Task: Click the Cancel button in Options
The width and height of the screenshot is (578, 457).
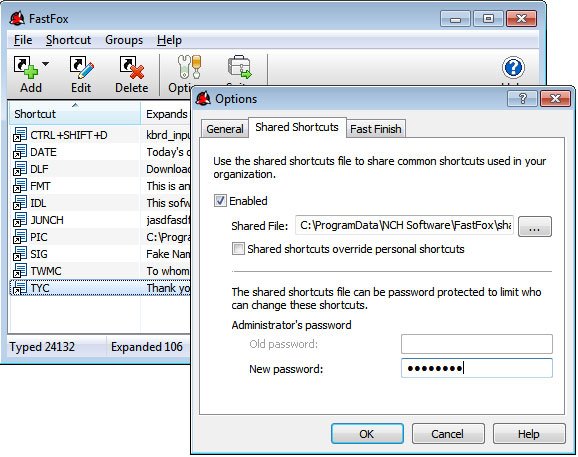Action: [x=448, y=434]
